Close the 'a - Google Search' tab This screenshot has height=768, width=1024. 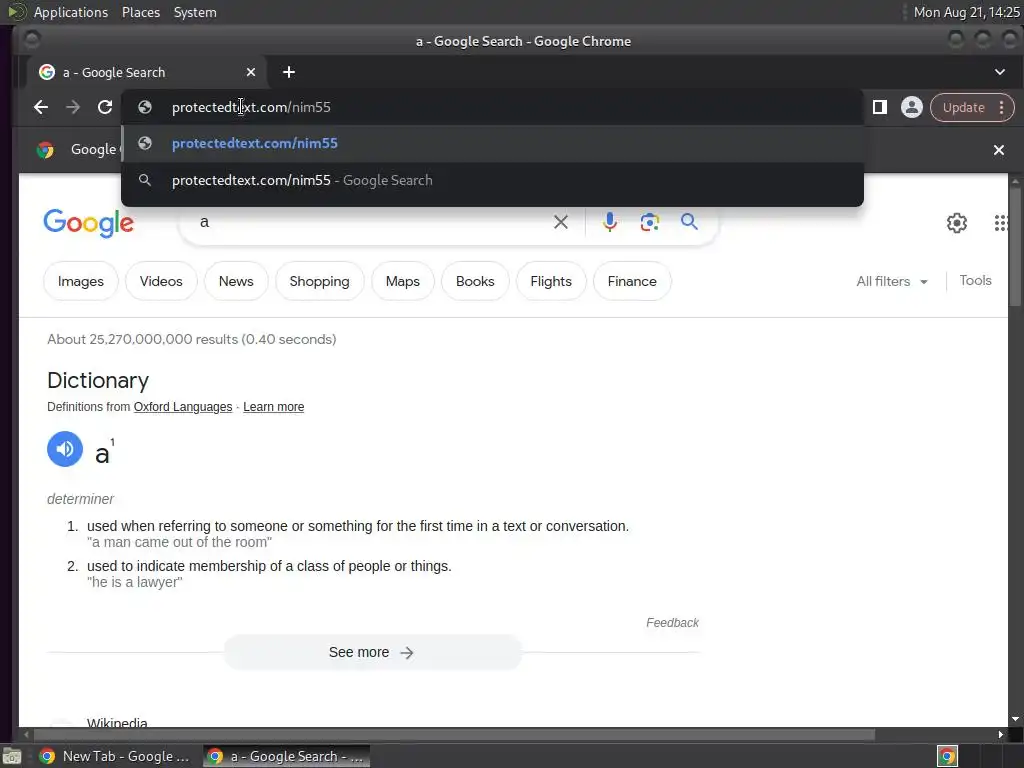click(x=251, y=72)
